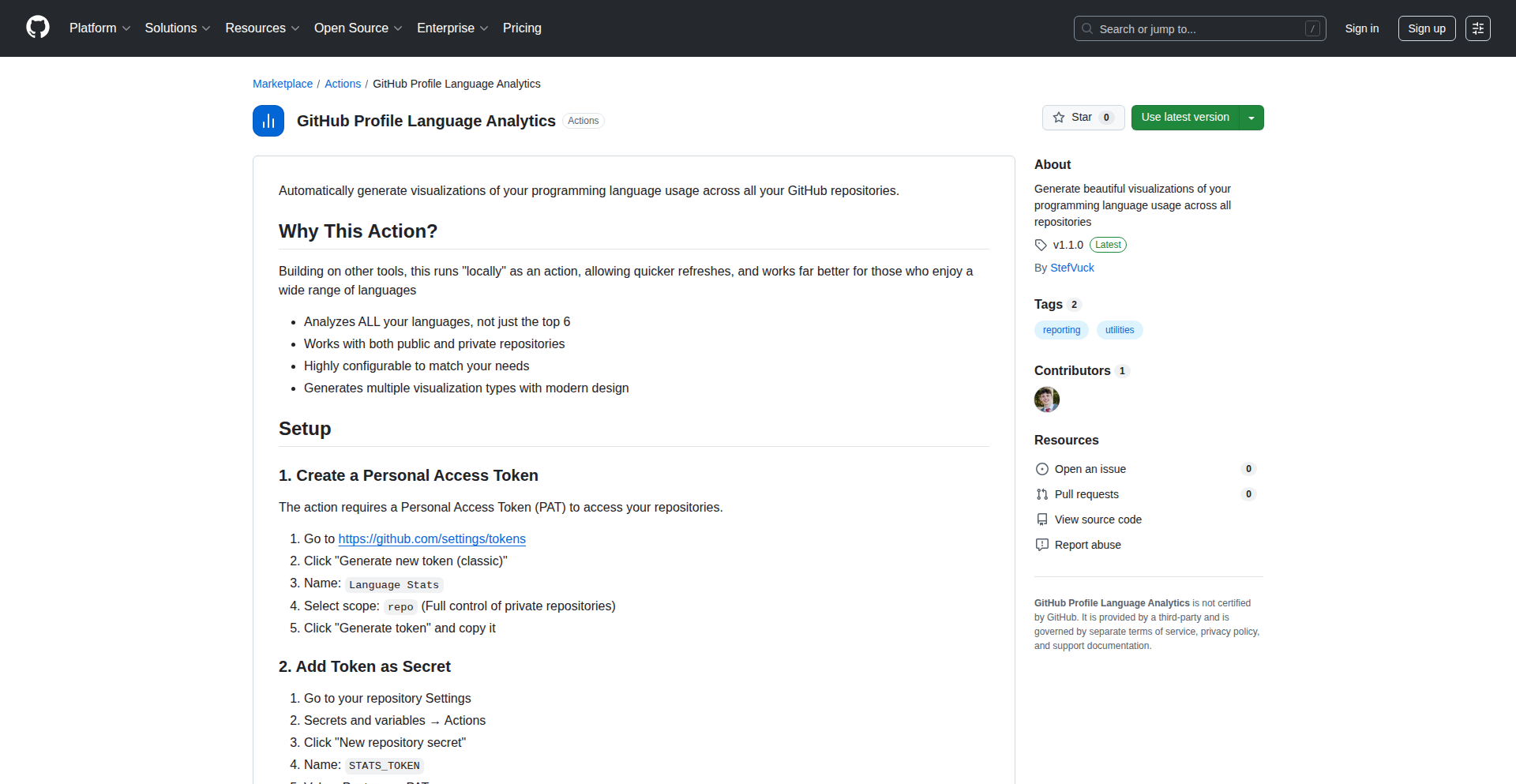Screen dimensions: 1516x784
Task: Click the Report abuse icon
Action: click(x=1042, y=544)
